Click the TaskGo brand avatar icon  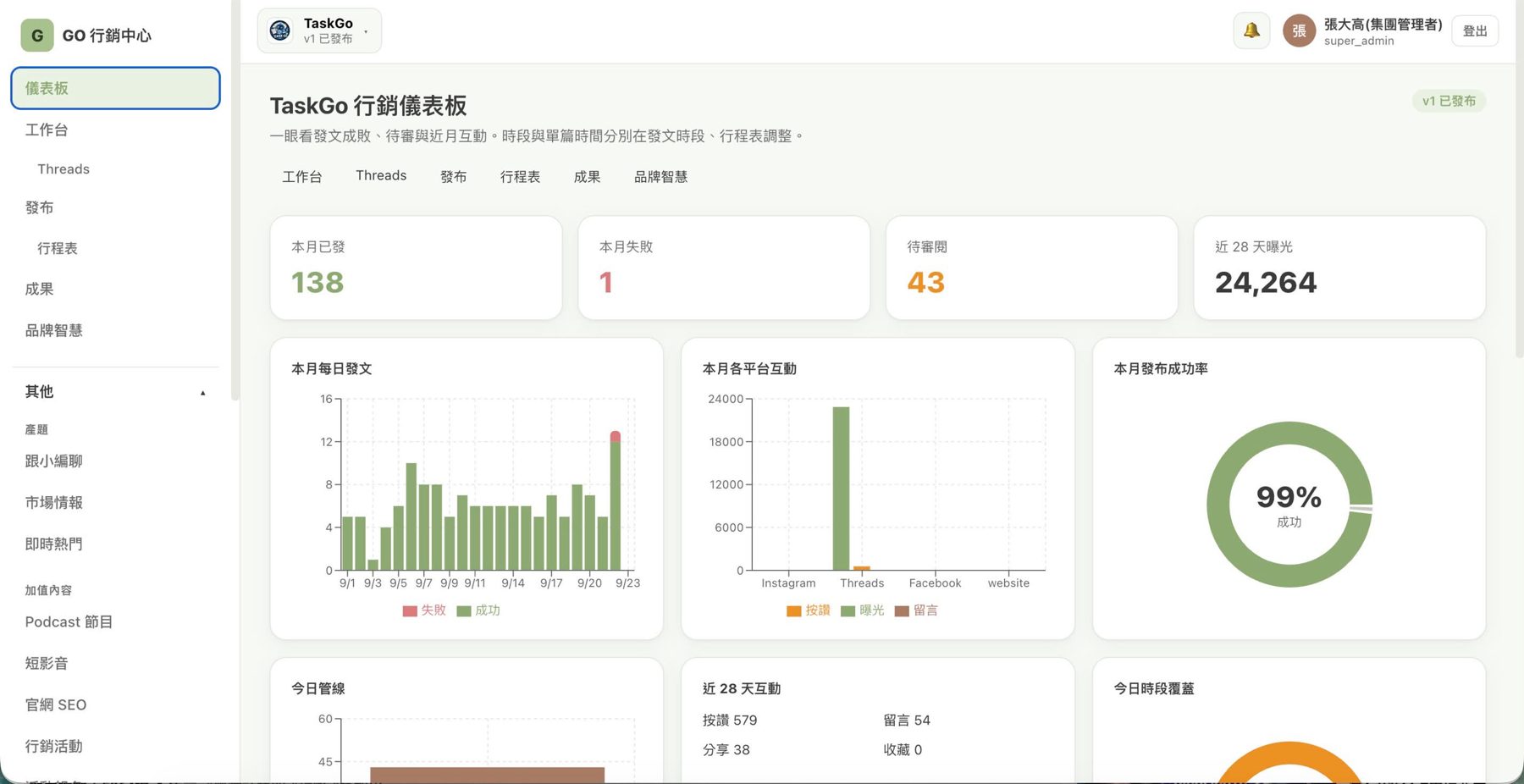(x=279, y=31)
